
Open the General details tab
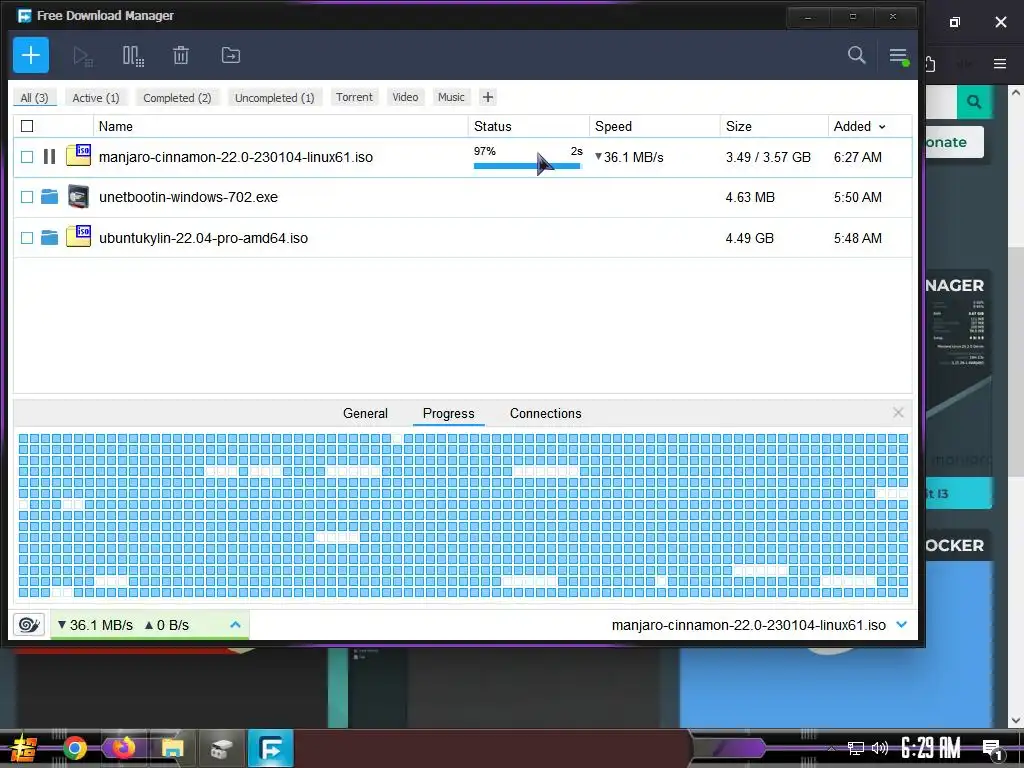point(365,413)
